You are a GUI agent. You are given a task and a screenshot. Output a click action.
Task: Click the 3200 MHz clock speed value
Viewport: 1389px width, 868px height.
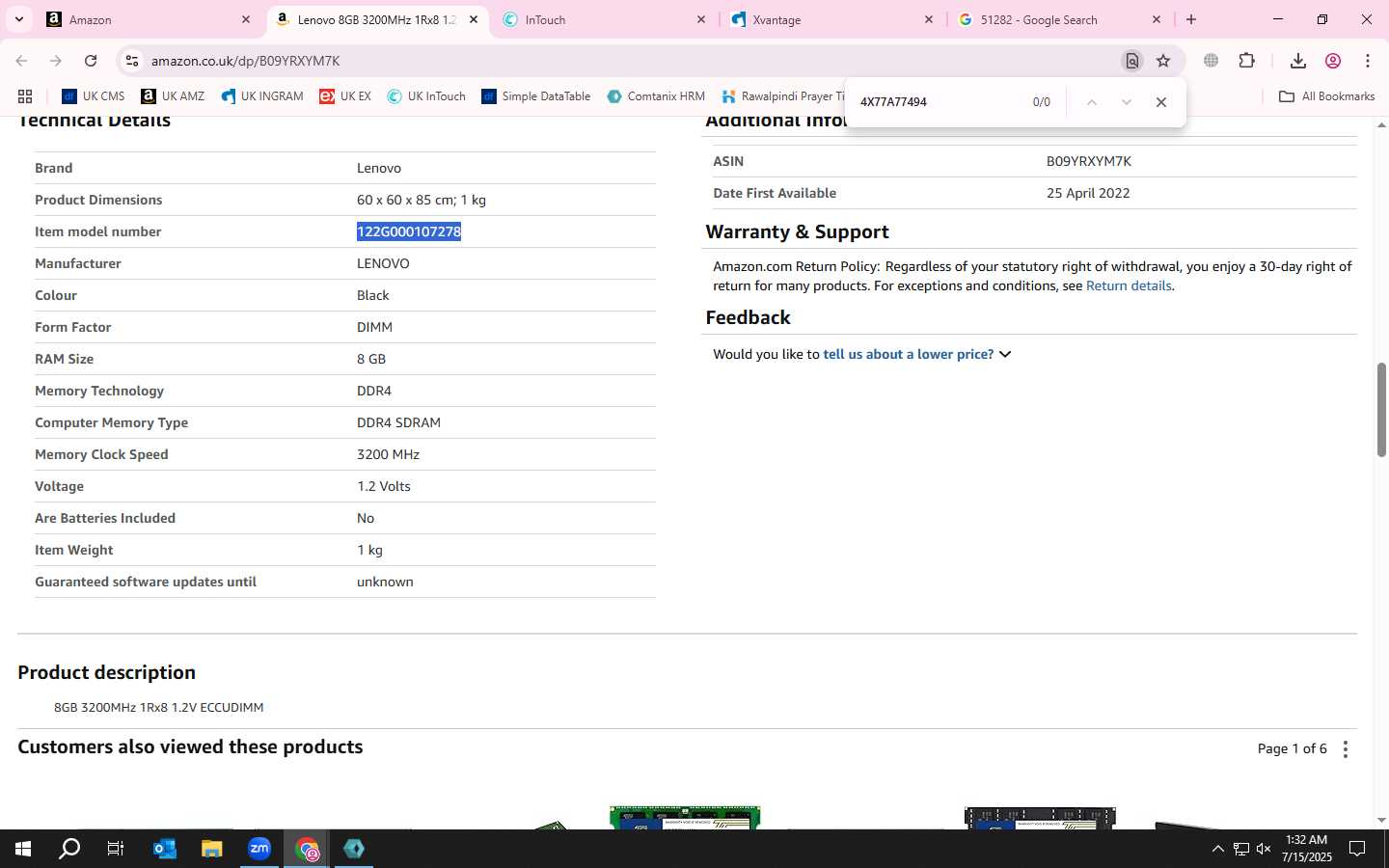click(388, 454)
